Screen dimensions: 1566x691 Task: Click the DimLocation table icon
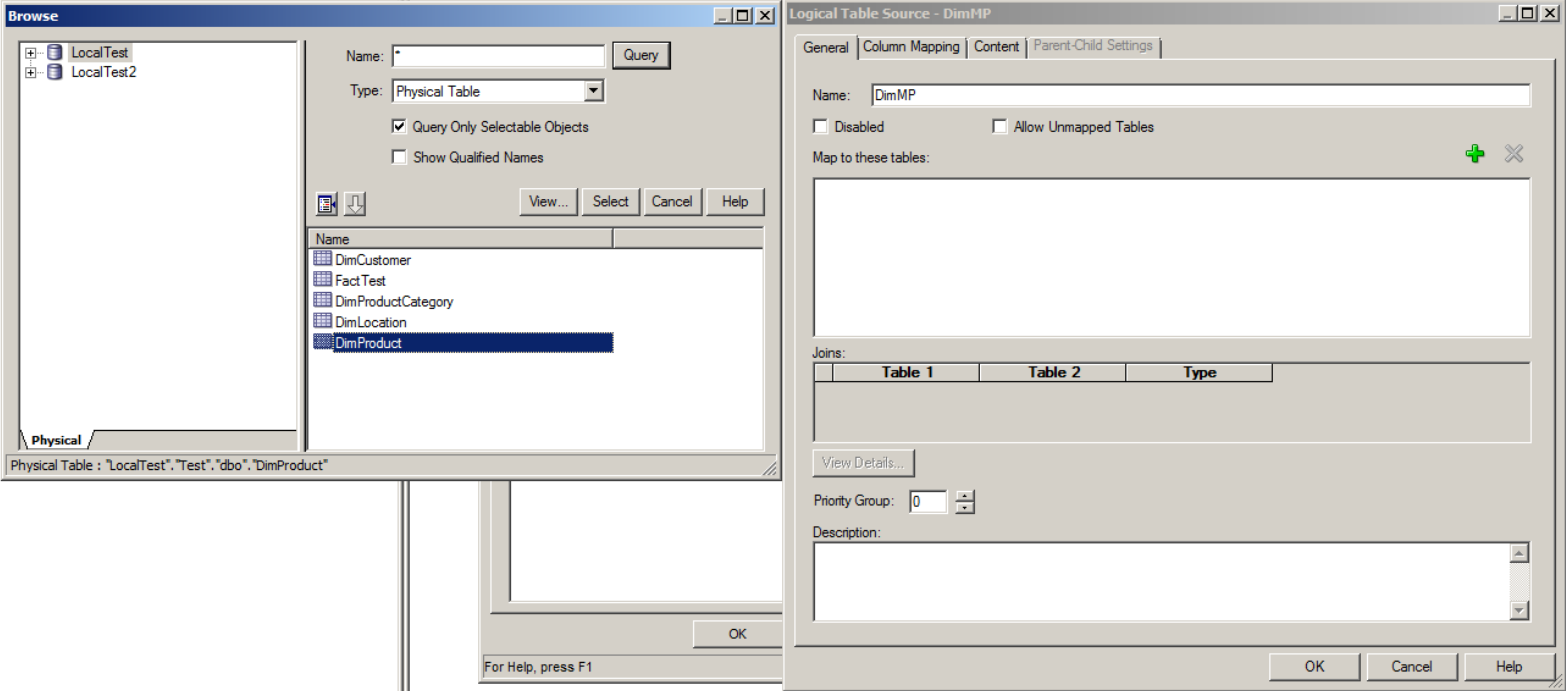coord(322,321)
